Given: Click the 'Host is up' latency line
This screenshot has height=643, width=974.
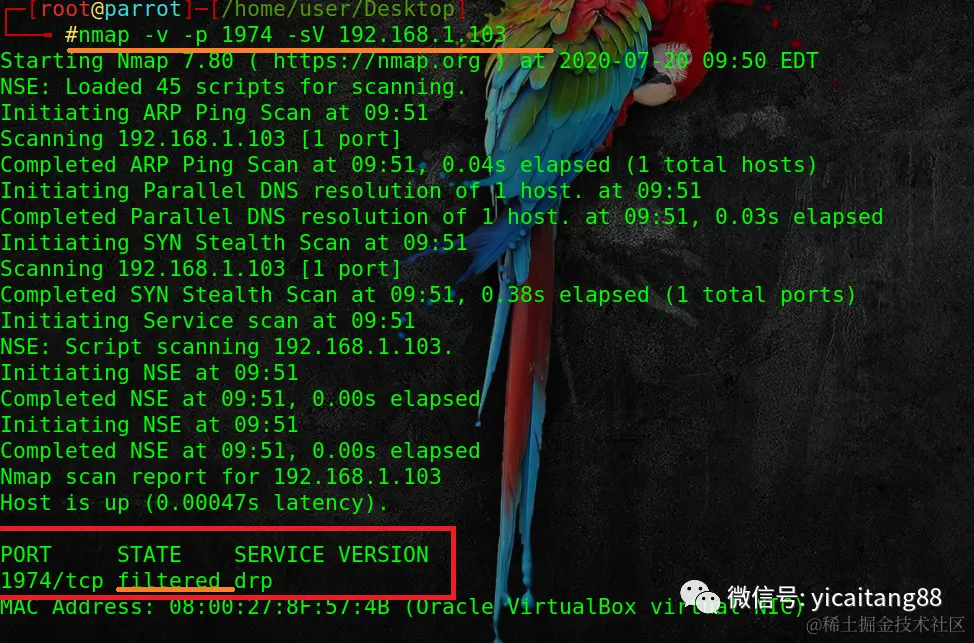Looking at the screenshot, I should [x=194, y=503].
